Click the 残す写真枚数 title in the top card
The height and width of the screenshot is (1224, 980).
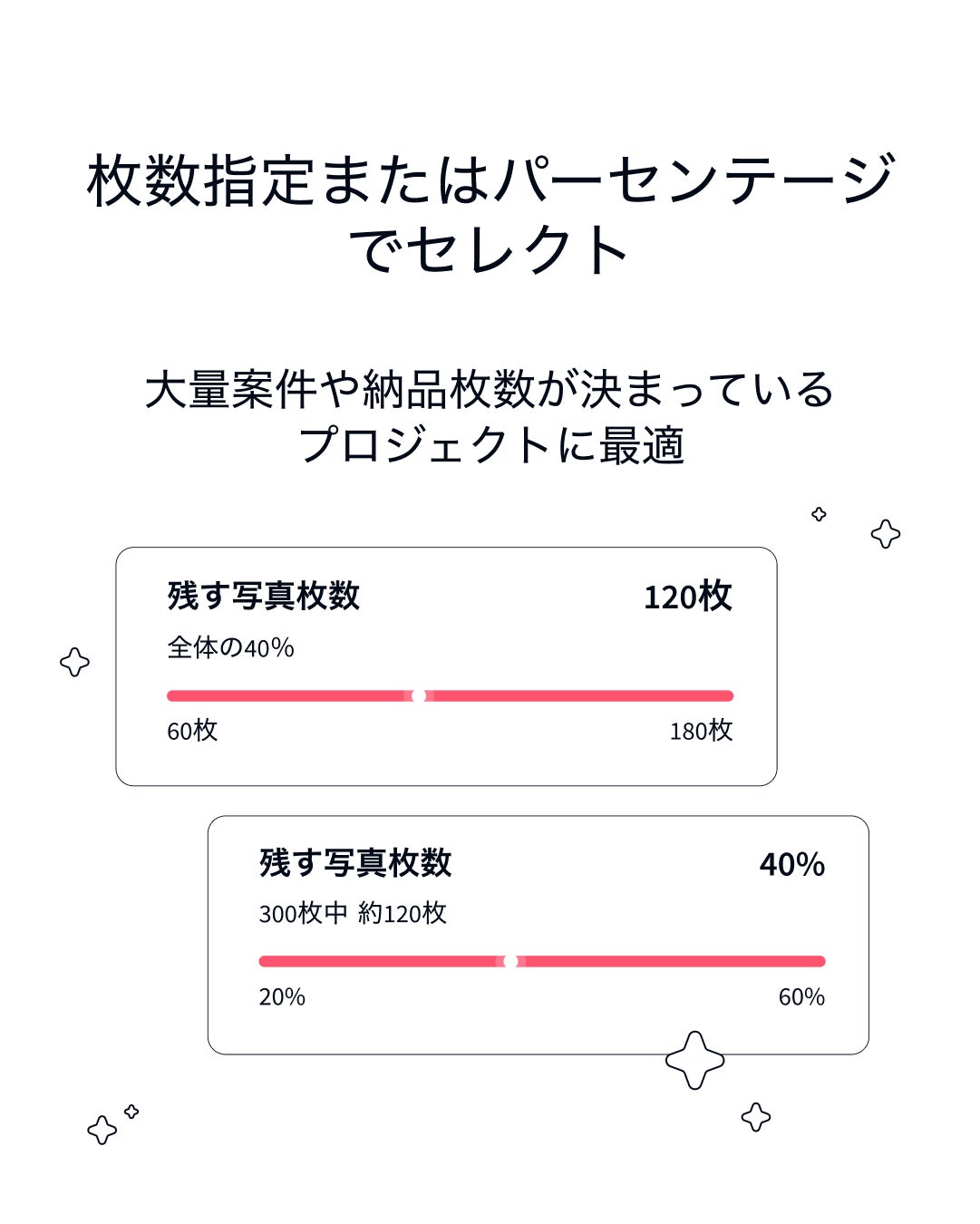click(264, 596)
